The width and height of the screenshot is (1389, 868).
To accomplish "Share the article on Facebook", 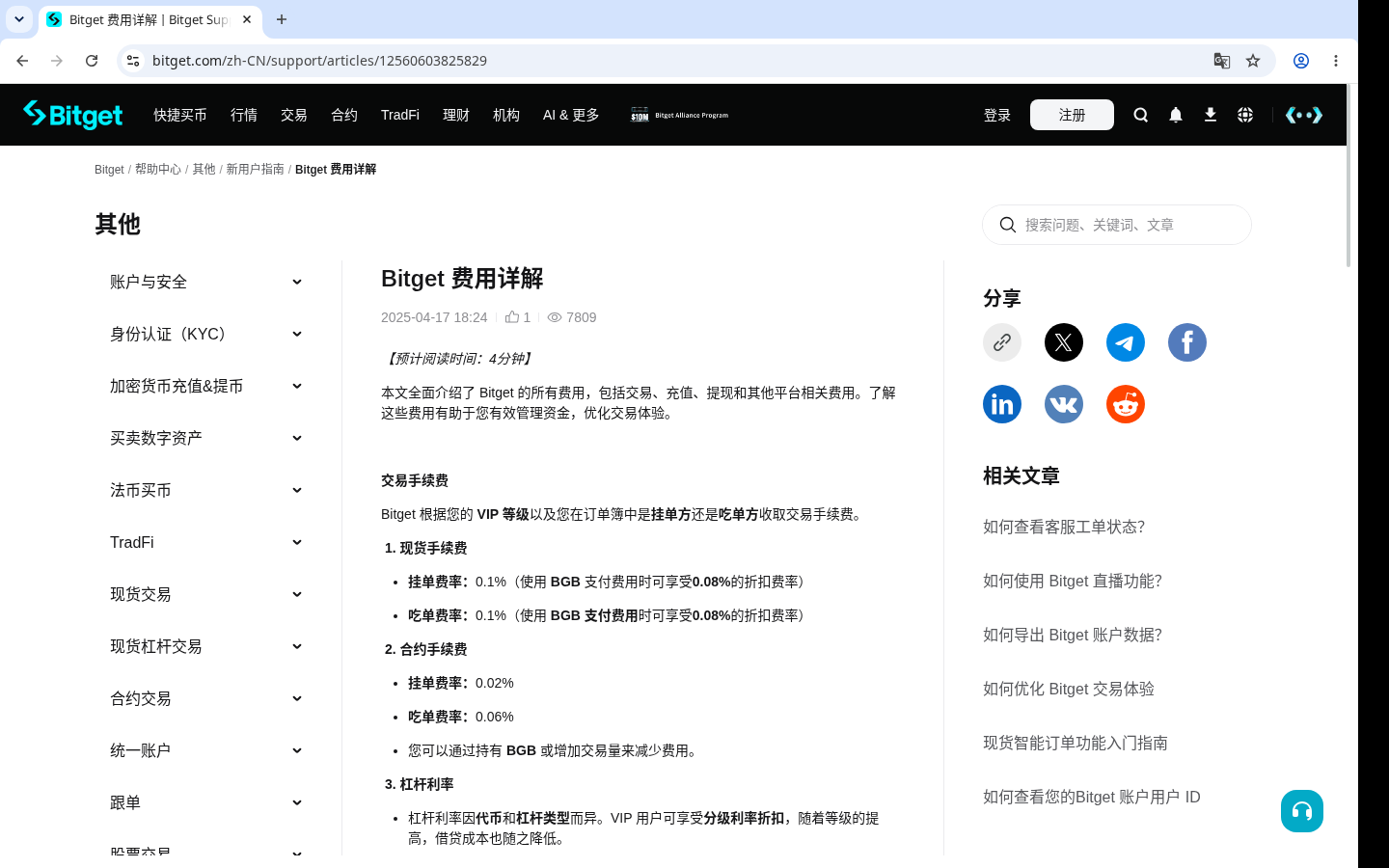I will [x=1187, y=342].
